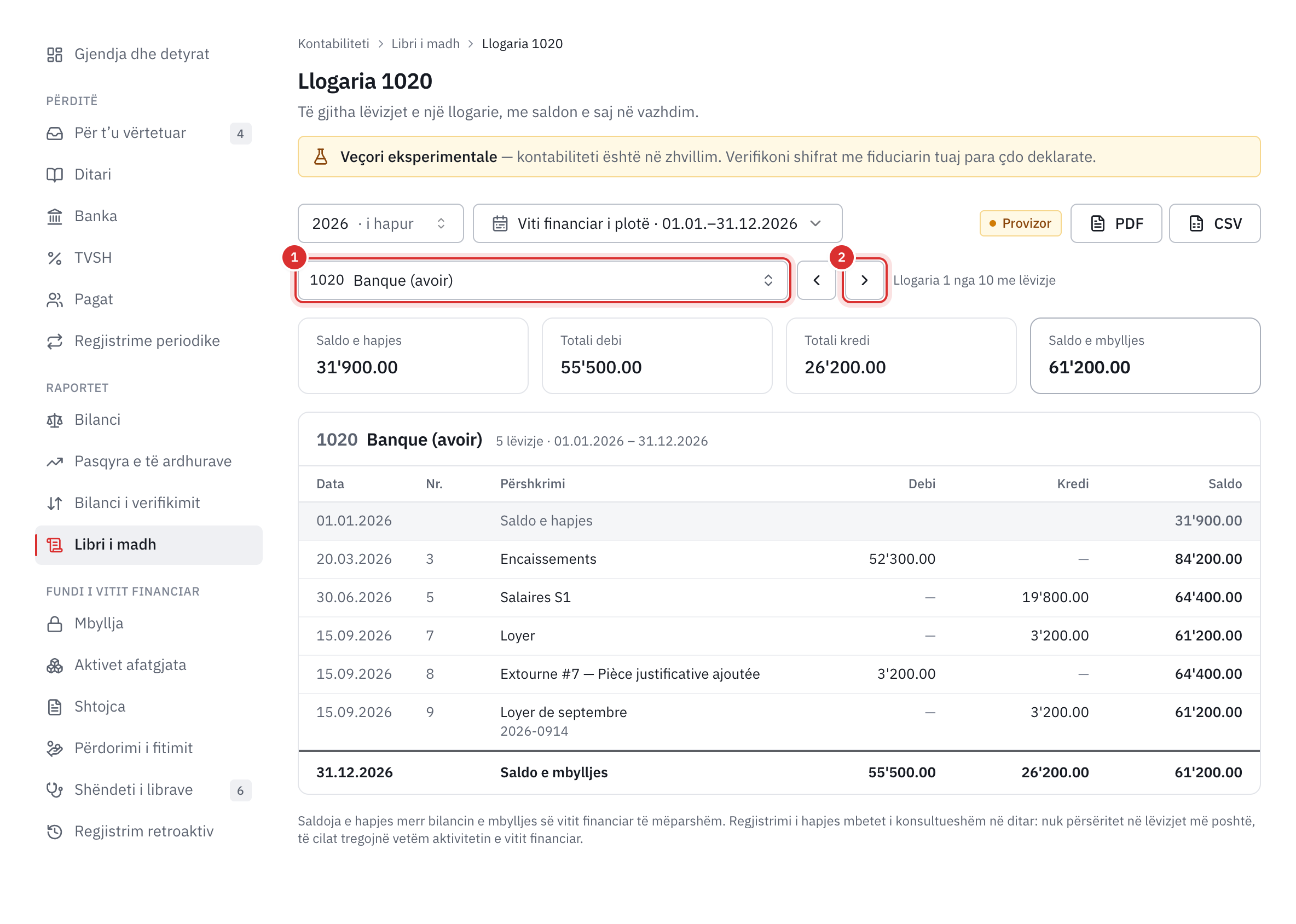Select the Salaires S1 entry row
Image resolution: width=1296 pixels, height=924 pixels.
tap(779, 597)
